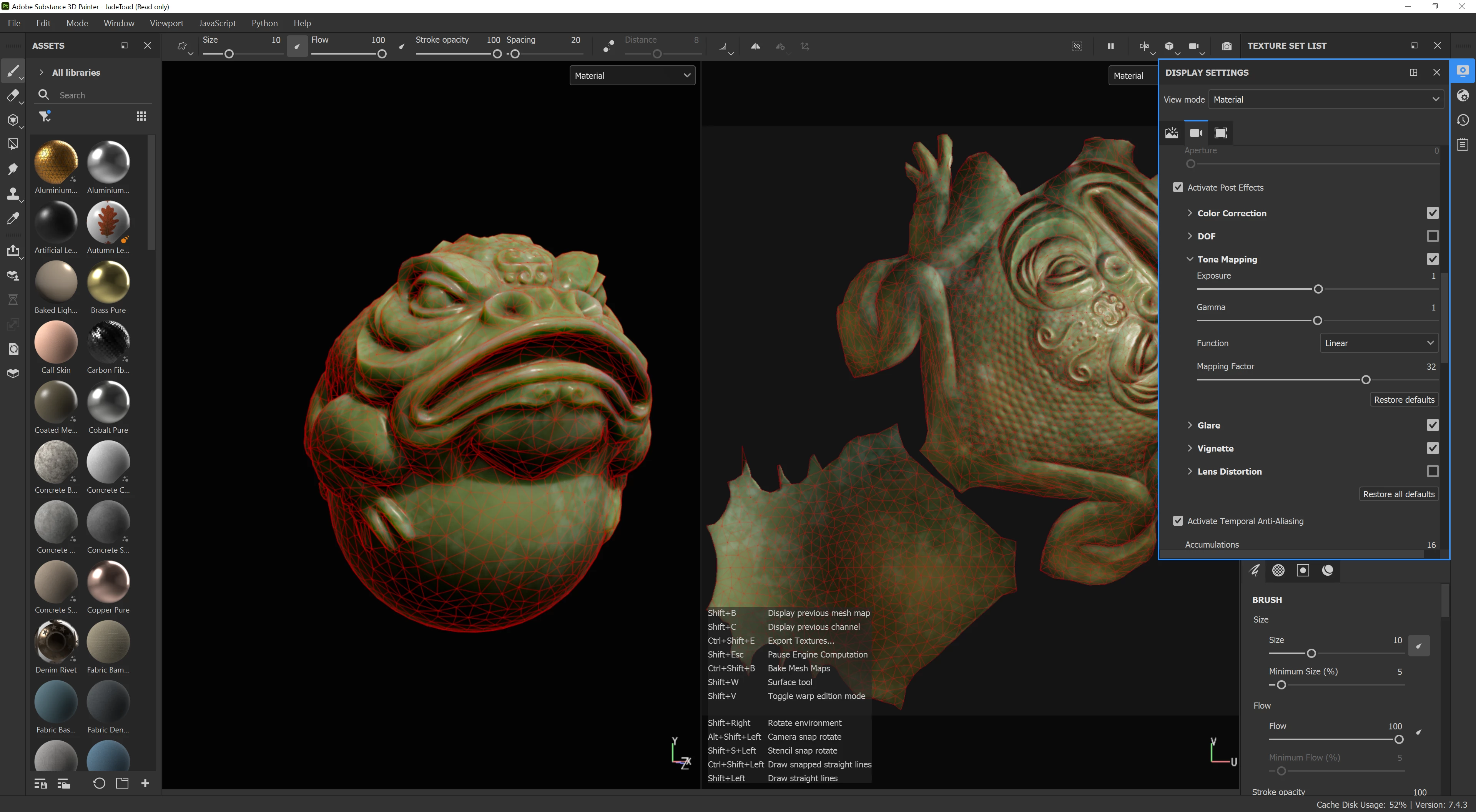Click the Exposure slider handle
1476x812 pixels.
coord(1318,289)
